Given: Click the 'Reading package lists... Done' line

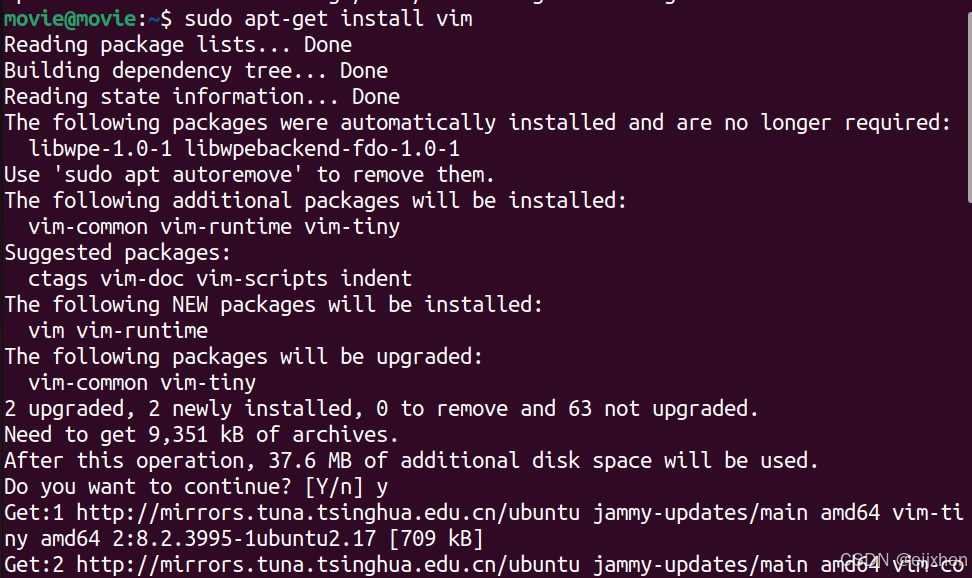Looking at the screenshot, I should [x=178, y=45].
